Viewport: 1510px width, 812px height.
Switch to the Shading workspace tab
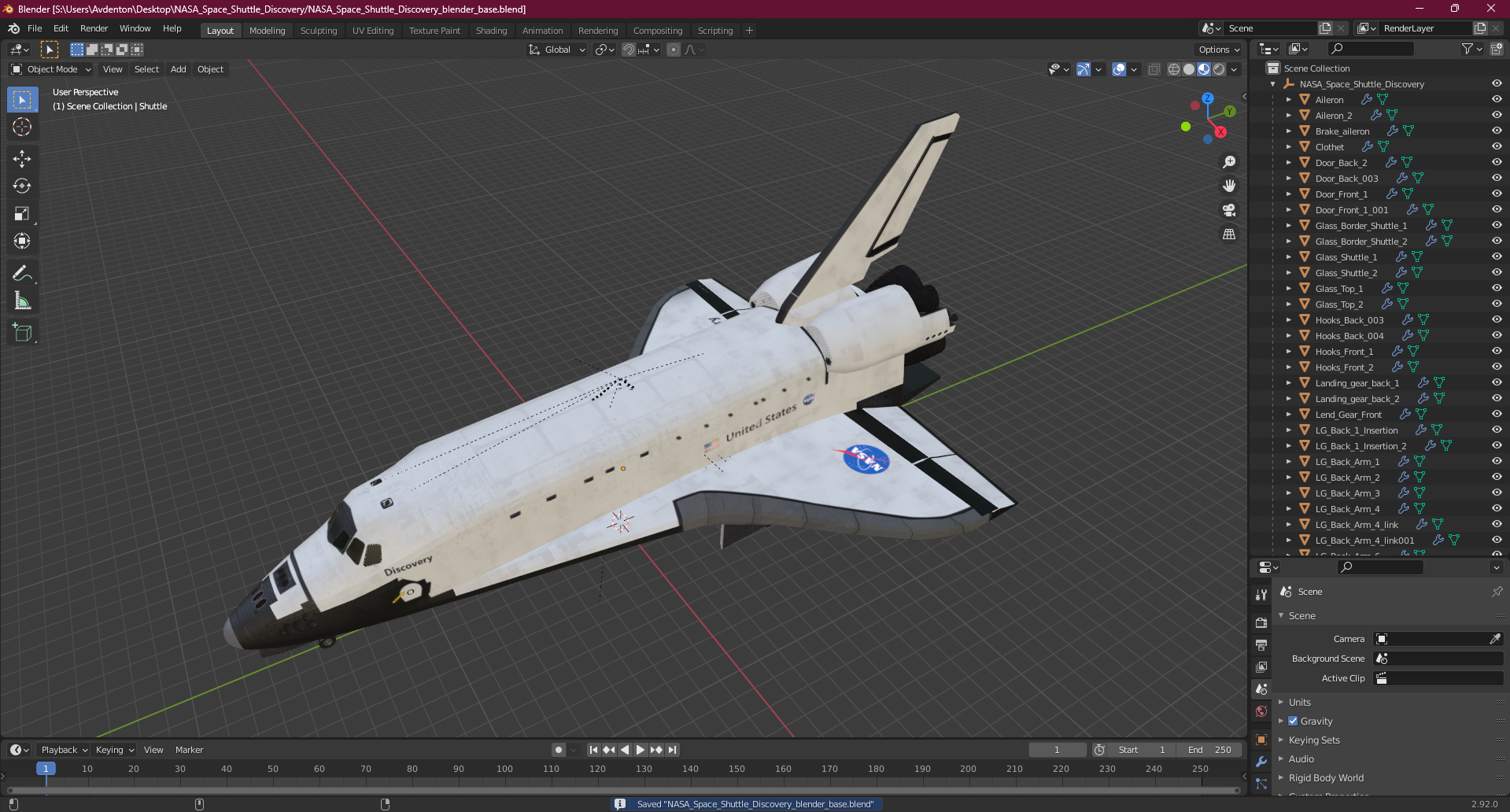(491, 31)
